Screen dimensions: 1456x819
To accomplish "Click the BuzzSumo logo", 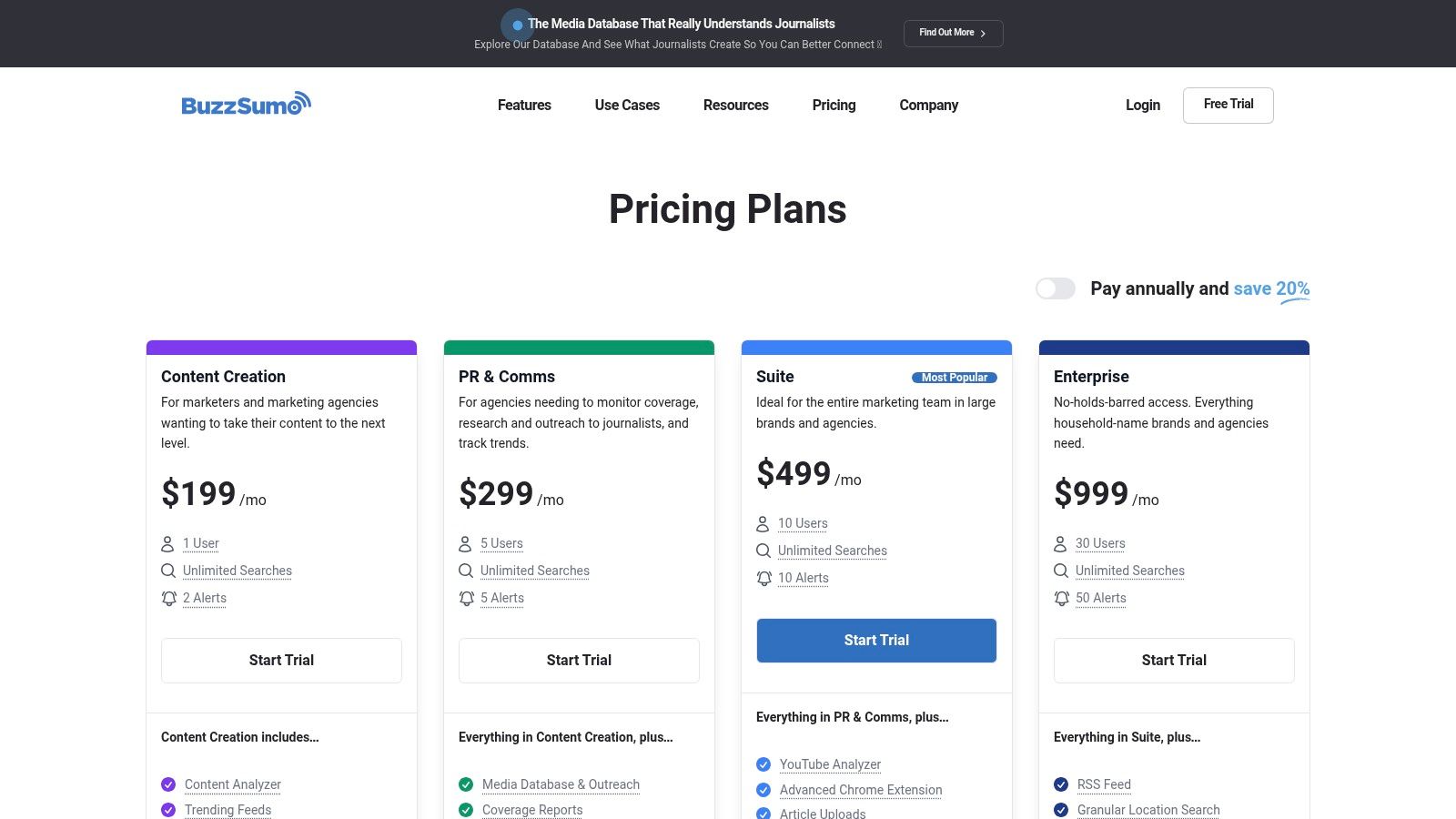I will pos(244,104).
